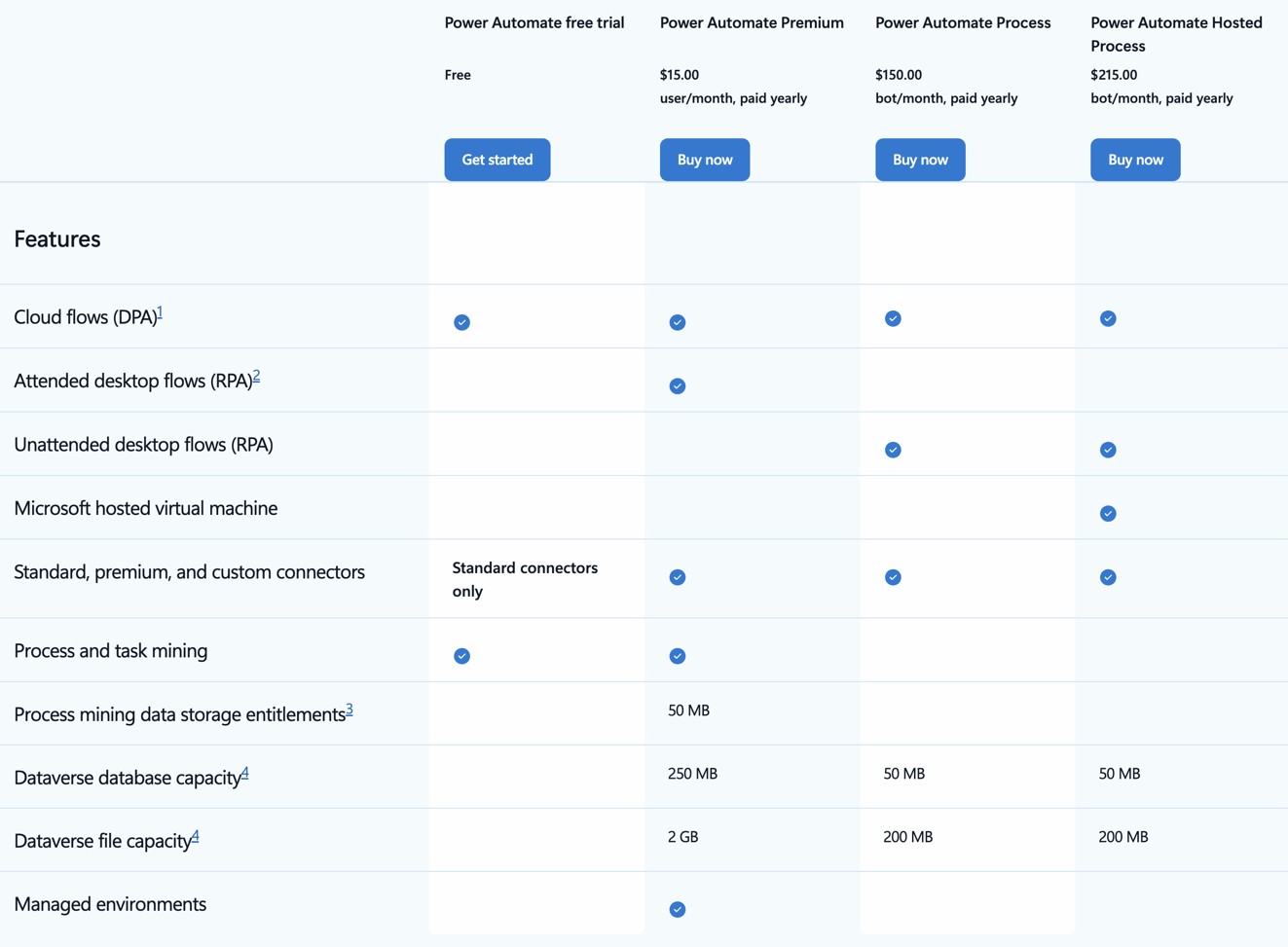Viewport: 1288px width, 947px height.
Task: Open footnote 4 beside Dataverse file capacity
Action: point(196,836)
